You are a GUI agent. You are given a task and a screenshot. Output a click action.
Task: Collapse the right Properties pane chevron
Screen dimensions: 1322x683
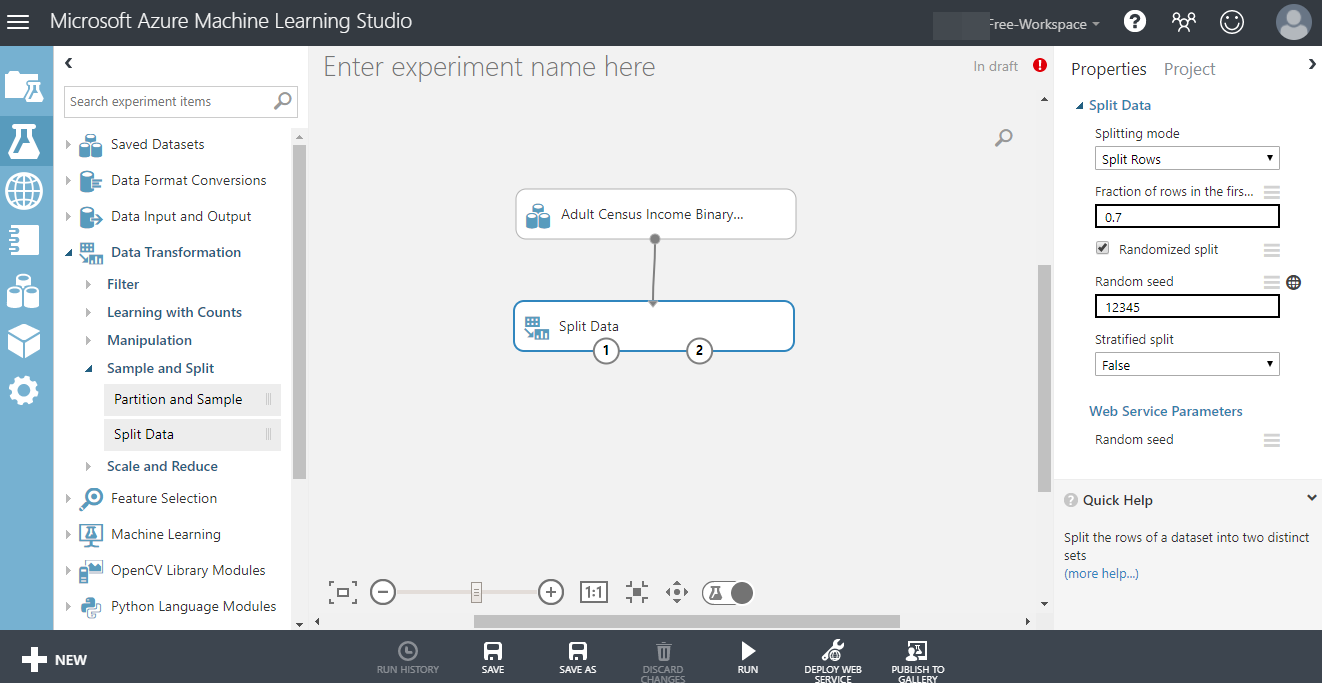tap(1312, 64)
